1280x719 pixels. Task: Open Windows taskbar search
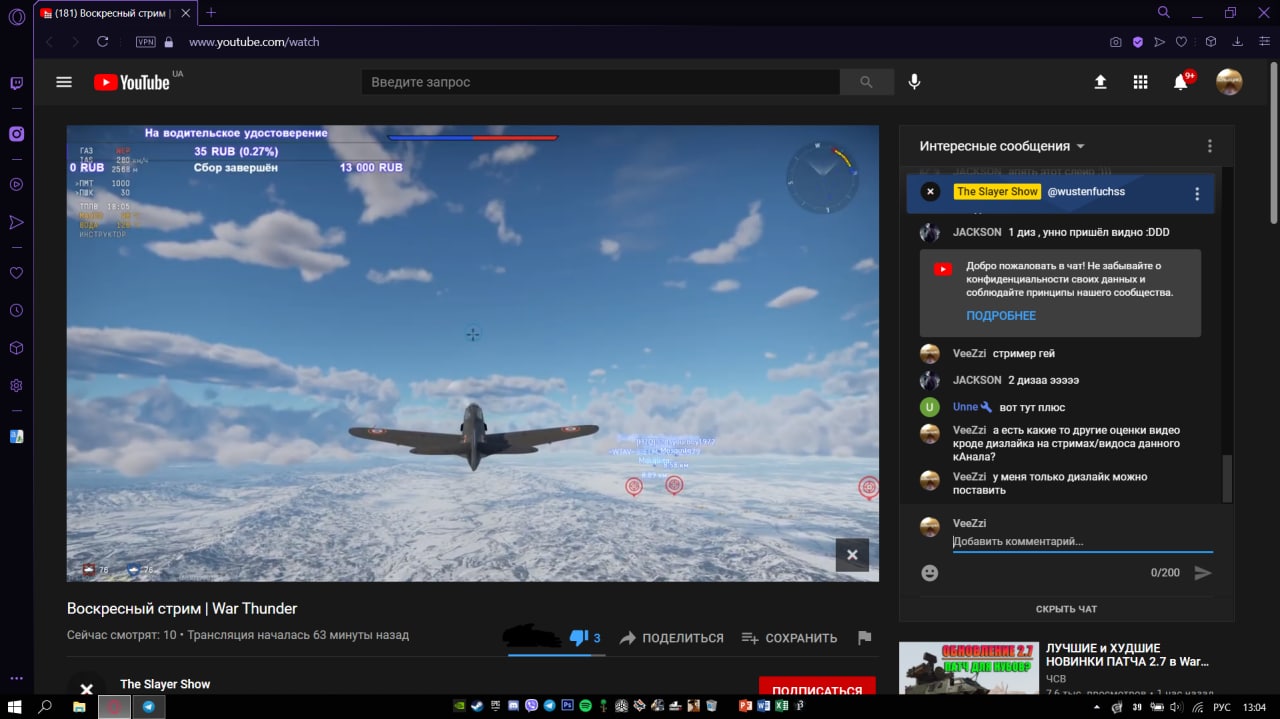click(x=45, y=706)
